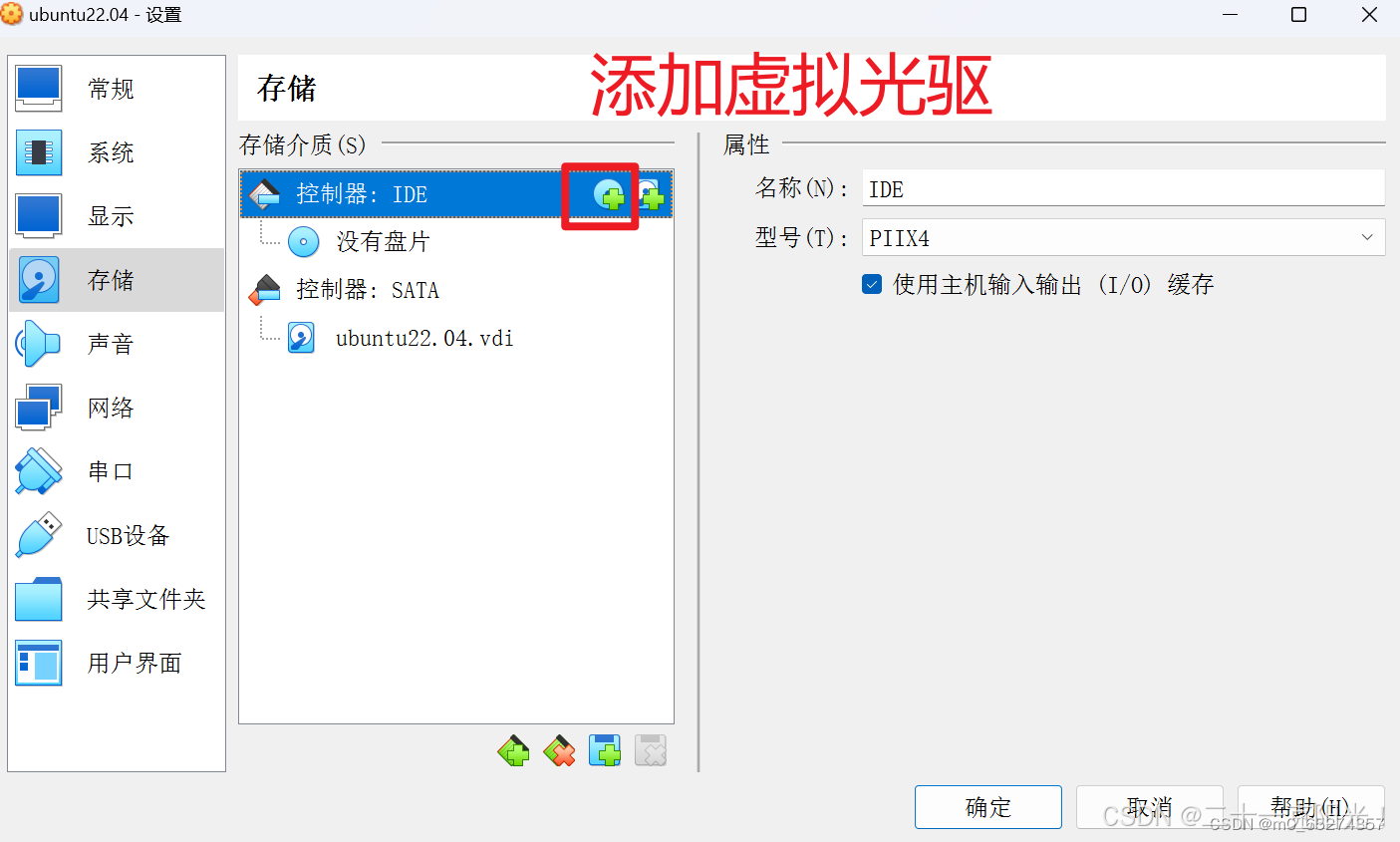This screenshot has height=842, width=1400.
Task: Click 名称 IDE name input field
Action: (1123, 188)
